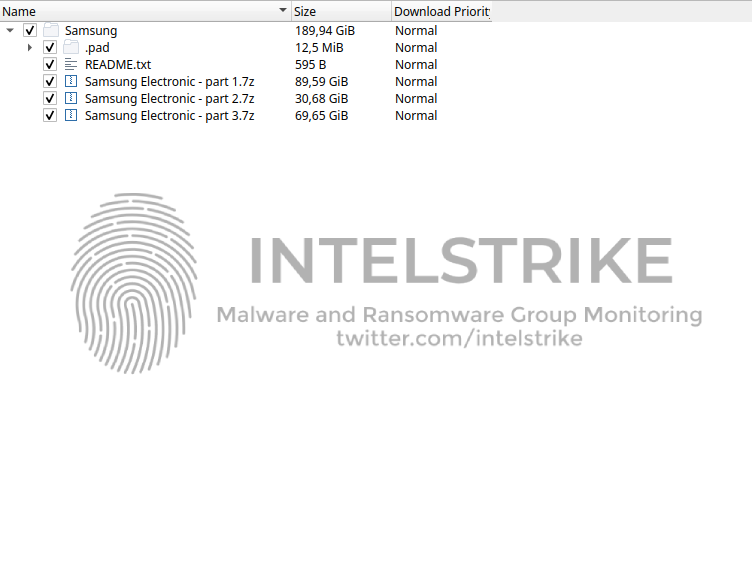Click the 69,65 GiB size value
The height and width of the screenshot is (566, 752).
[322, 116]
